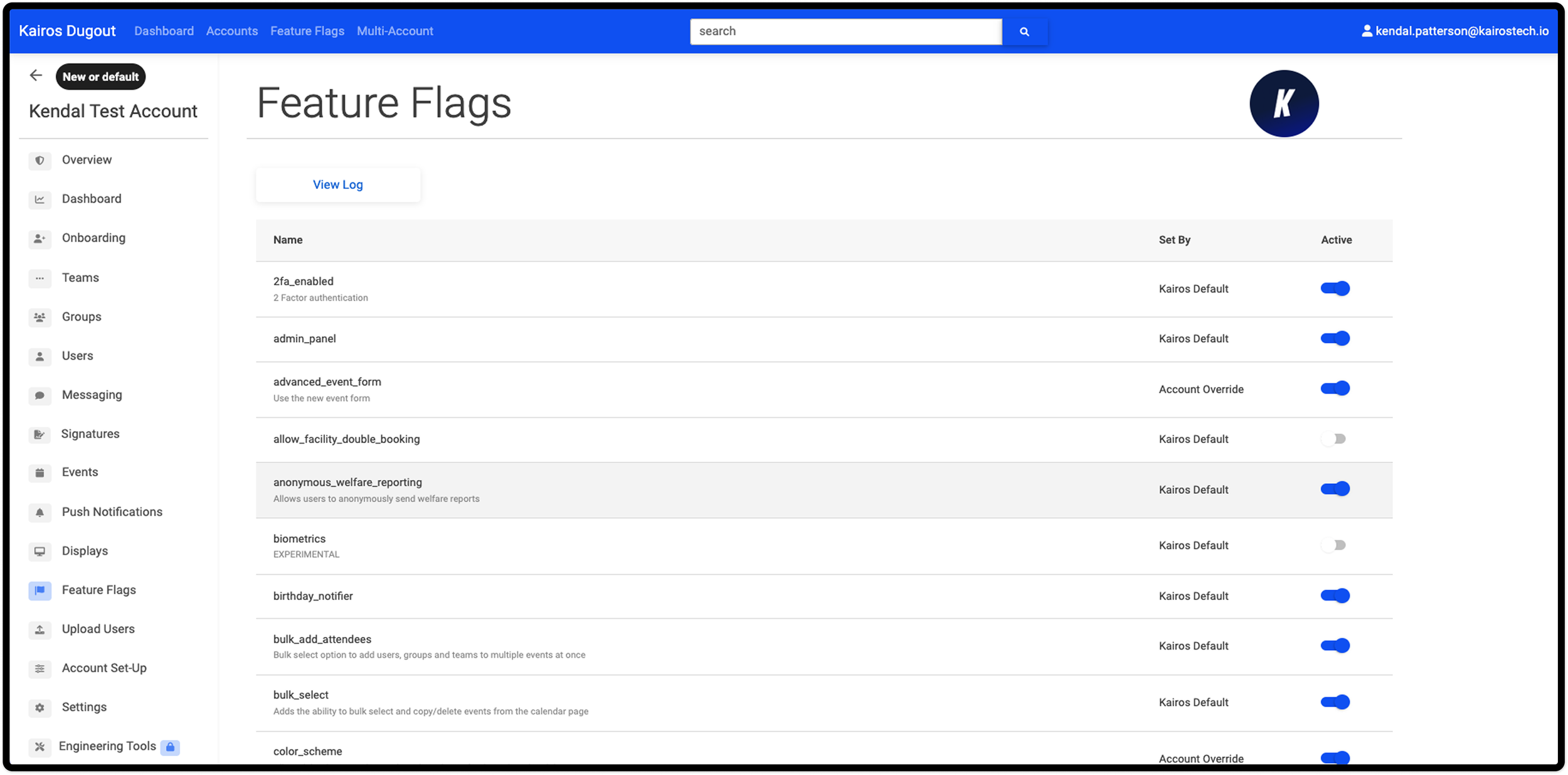The width and height of the screenshot is (1568, 775).
Task: Disable the 2fa_enabled toggle
Action: pyautogui.click(x=1335, y=289)
